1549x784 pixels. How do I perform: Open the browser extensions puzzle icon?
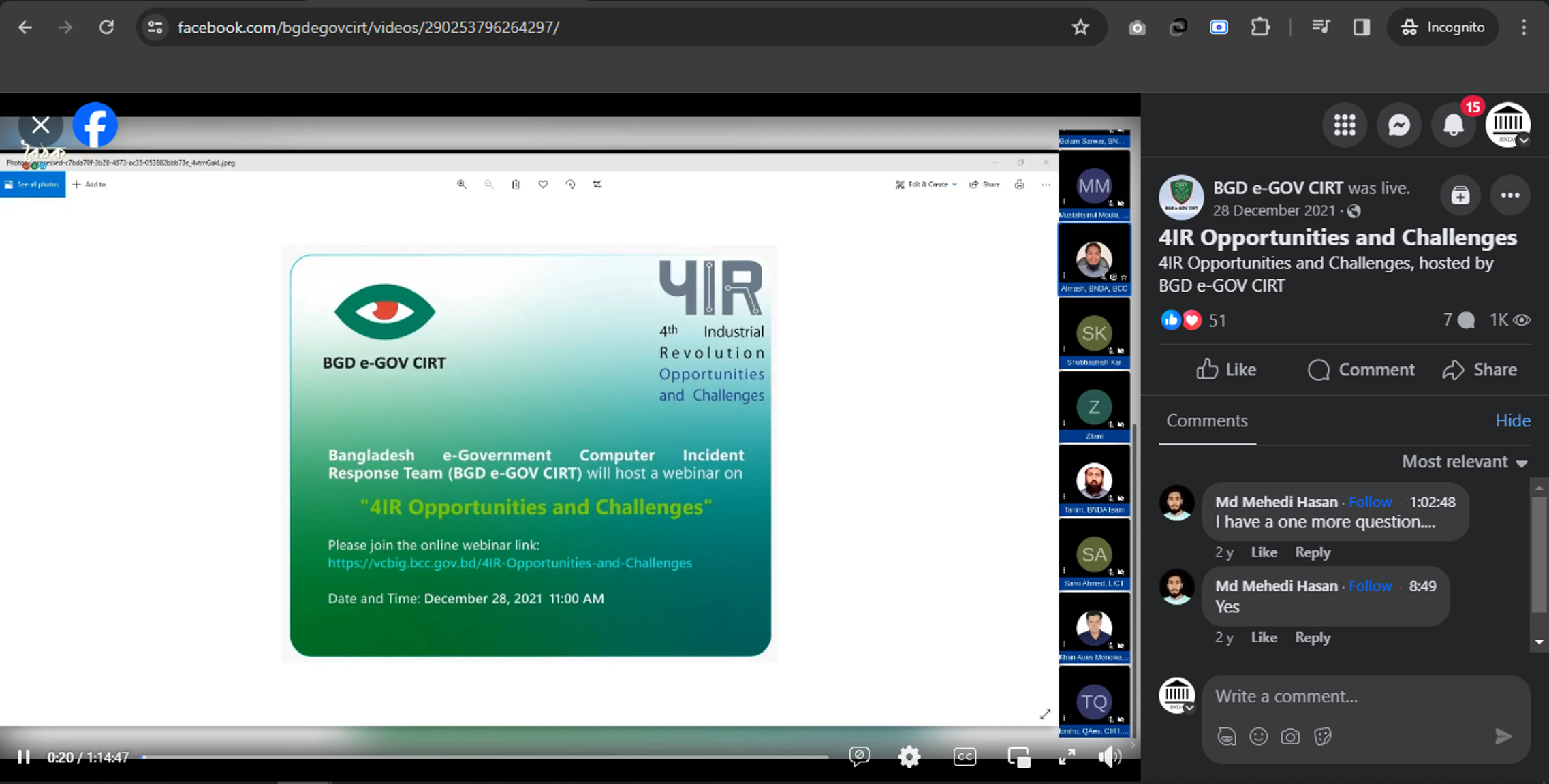point(1260,27)
